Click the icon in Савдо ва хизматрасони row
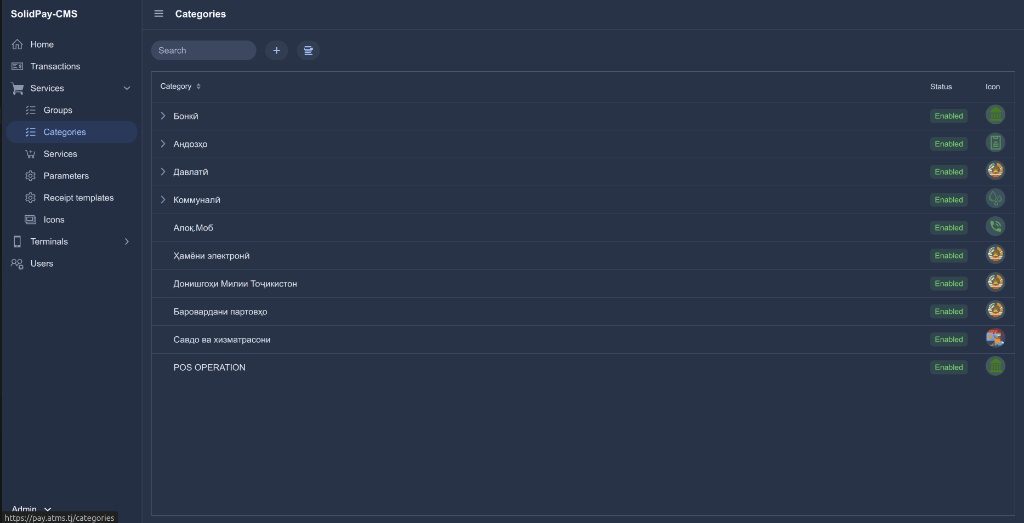This screenshot has height=523, width=1024. coord(994,339)
